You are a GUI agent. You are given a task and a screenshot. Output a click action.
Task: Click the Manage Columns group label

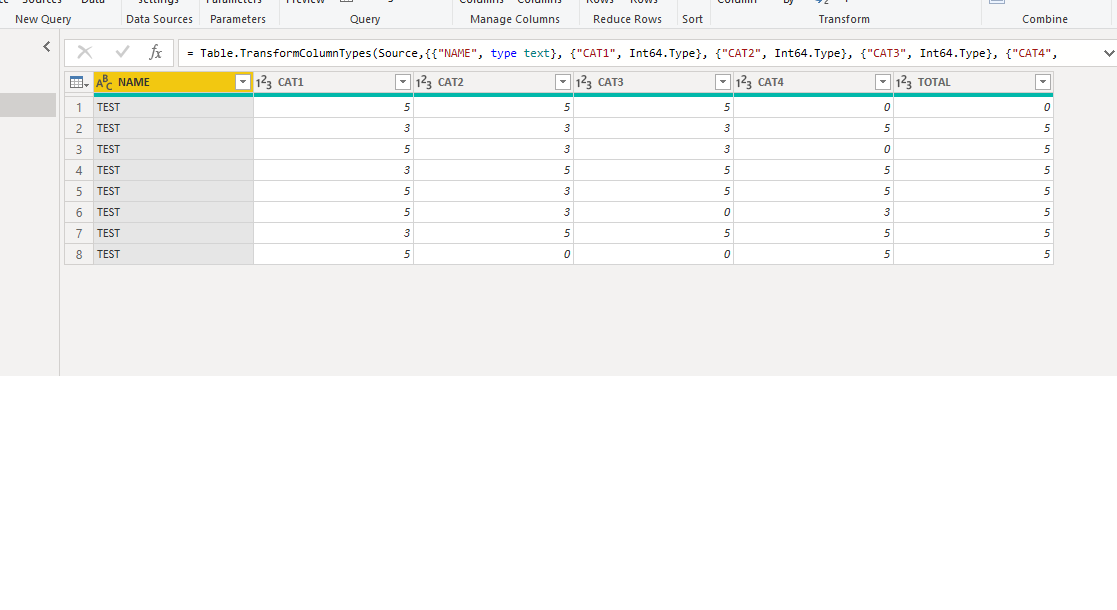(515, 19)
